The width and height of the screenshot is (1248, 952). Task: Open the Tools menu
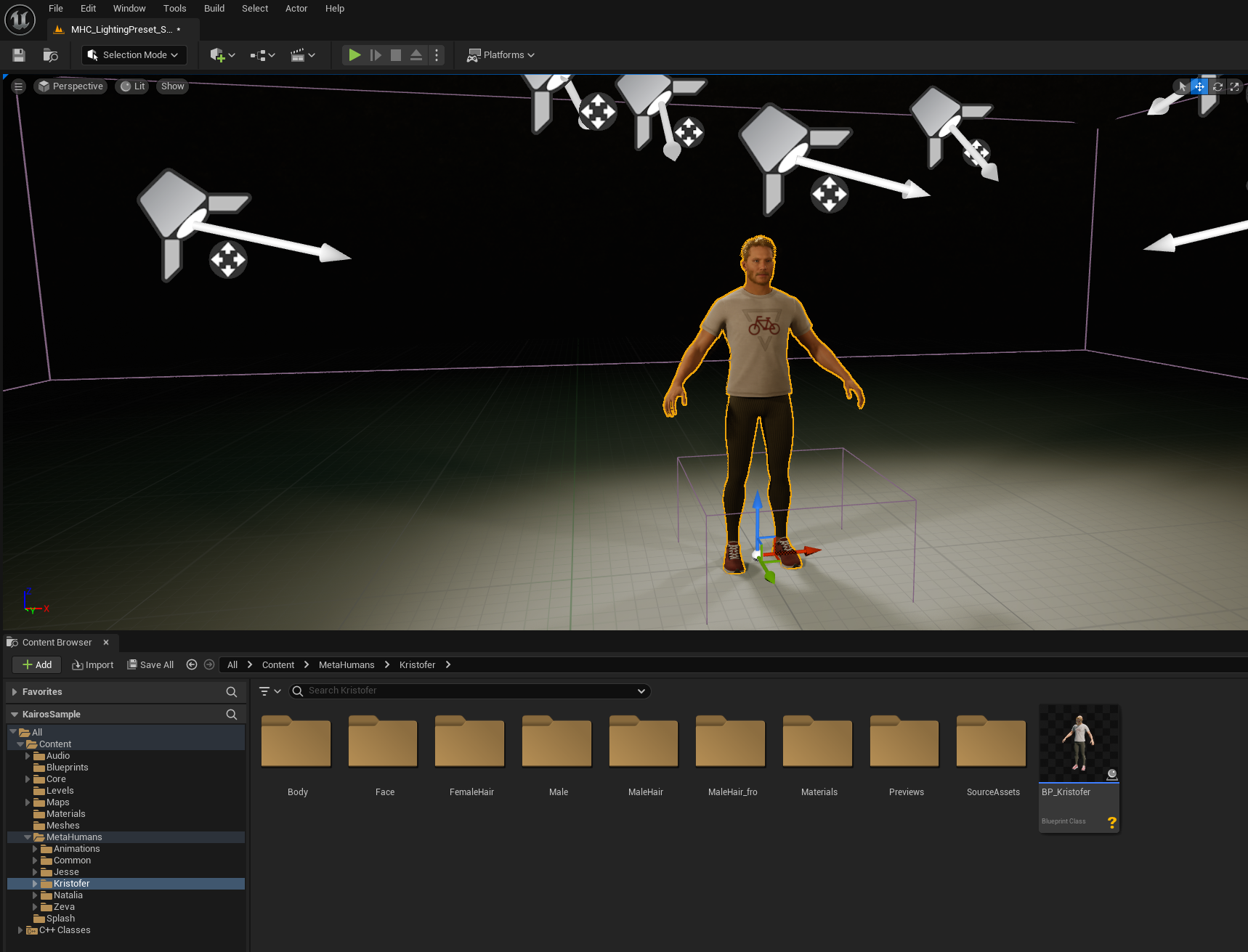175,9
